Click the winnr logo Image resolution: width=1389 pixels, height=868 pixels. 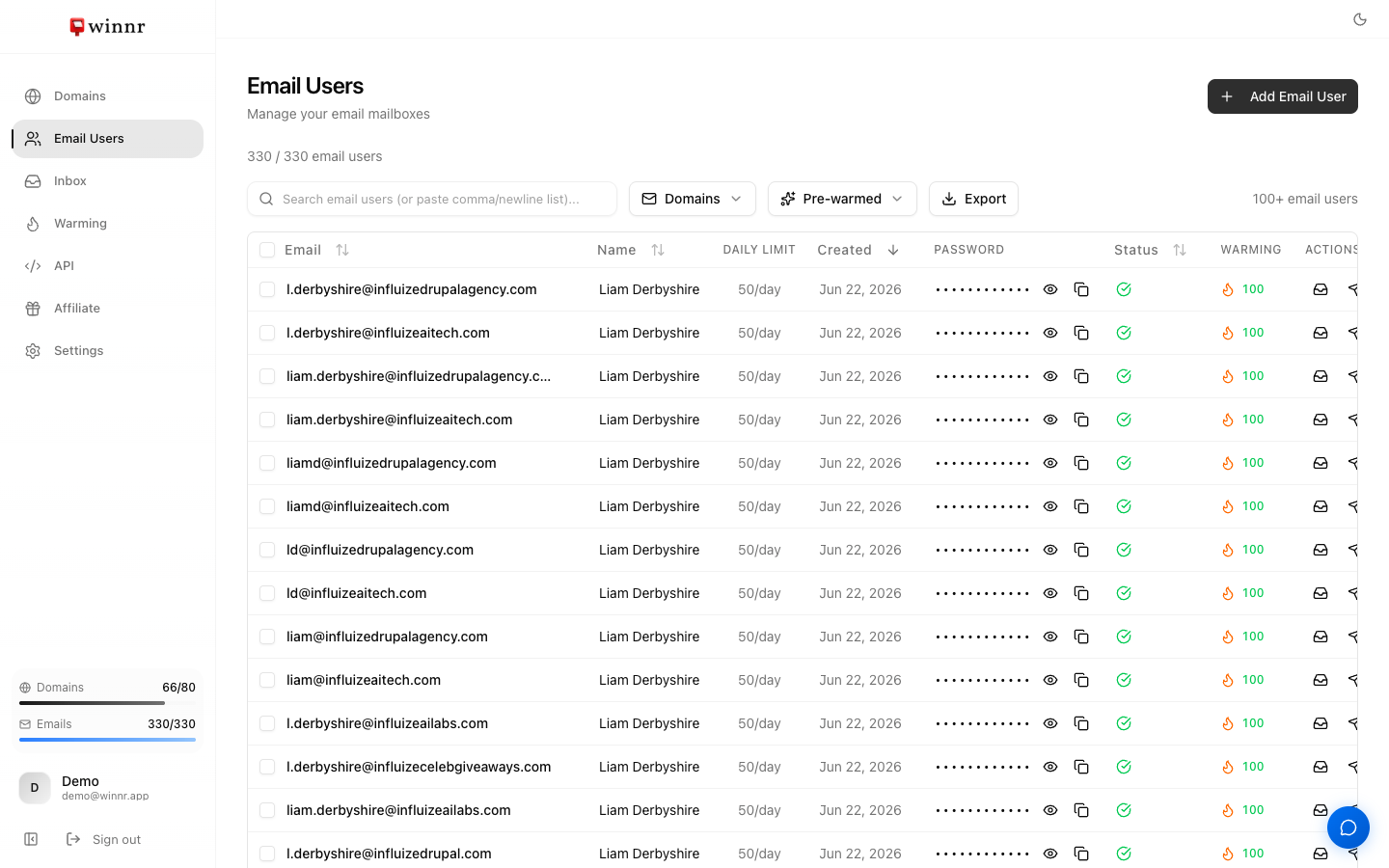(x=107, y=26)
